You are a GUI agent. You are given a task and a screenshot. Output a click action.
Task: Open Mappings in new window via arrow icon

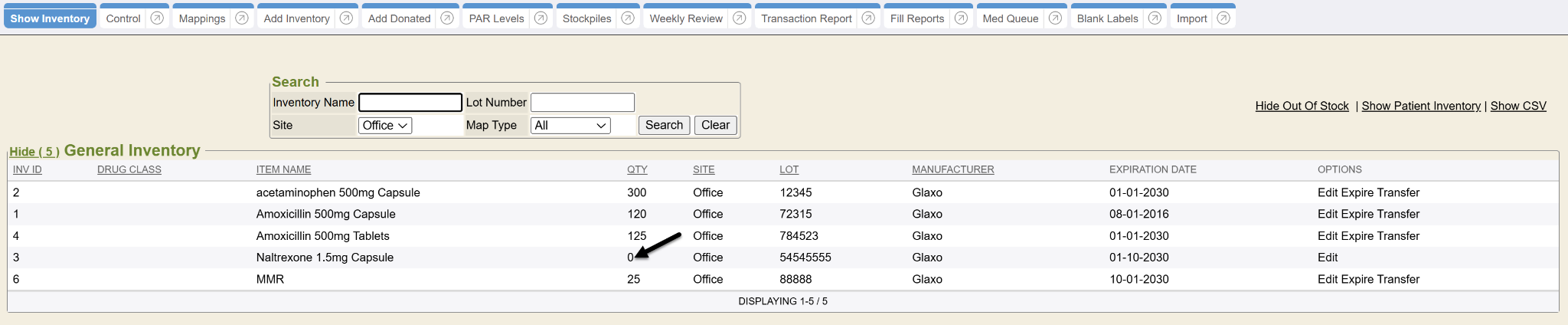click(242, 18)
